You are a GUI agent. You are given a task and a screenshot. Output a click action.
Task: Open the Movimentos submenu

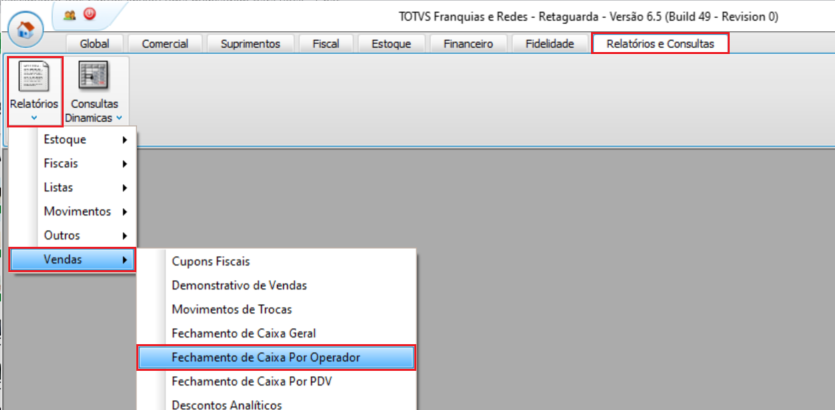(73, 211)
